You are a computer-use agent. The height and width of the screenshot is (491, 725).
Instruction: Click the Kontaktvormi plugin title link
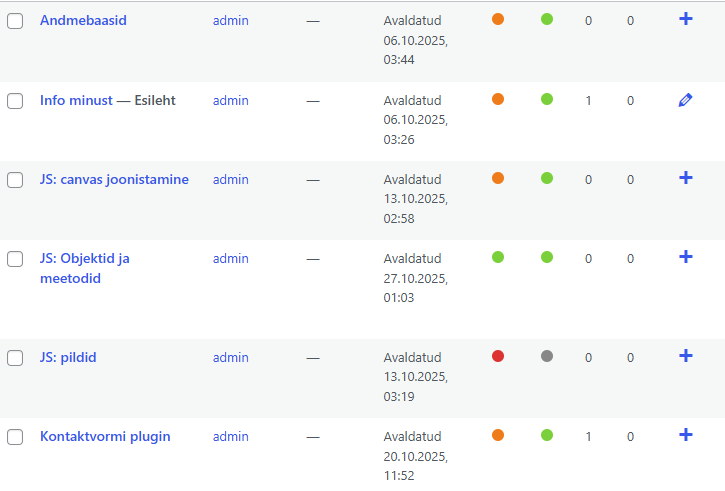[x=105, y=436]
